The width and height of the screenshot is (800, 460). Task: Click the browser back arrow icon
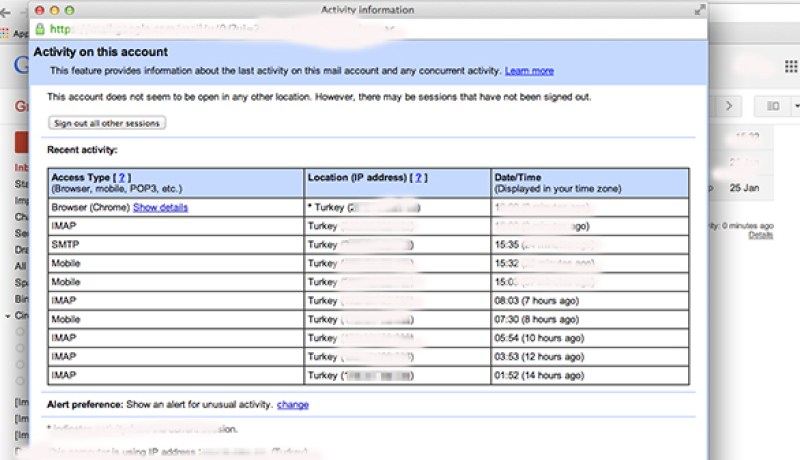tap(6, 13)
